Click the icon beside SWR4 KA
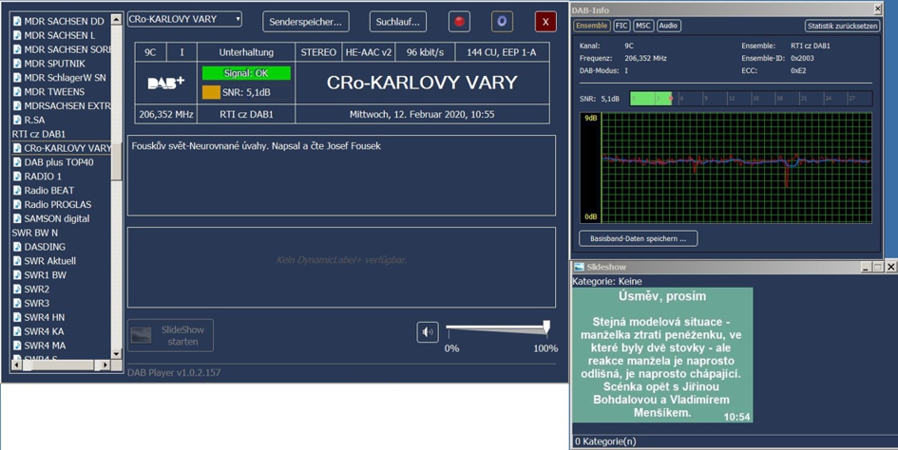This screenshot has height=450, width=898. 17,331
